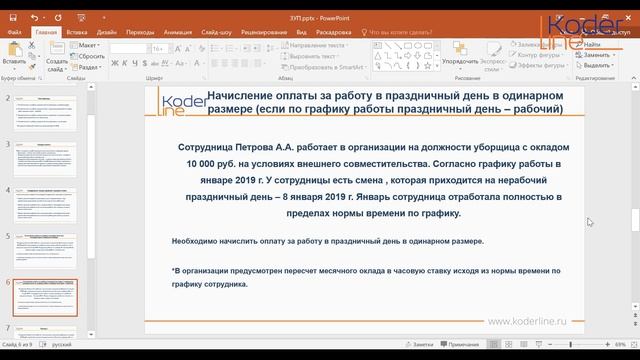The width and height of the screenshot is (640, 360).
Task: Click Shape Effects (Эффекты фигуры)
Action: click(539, 65)
